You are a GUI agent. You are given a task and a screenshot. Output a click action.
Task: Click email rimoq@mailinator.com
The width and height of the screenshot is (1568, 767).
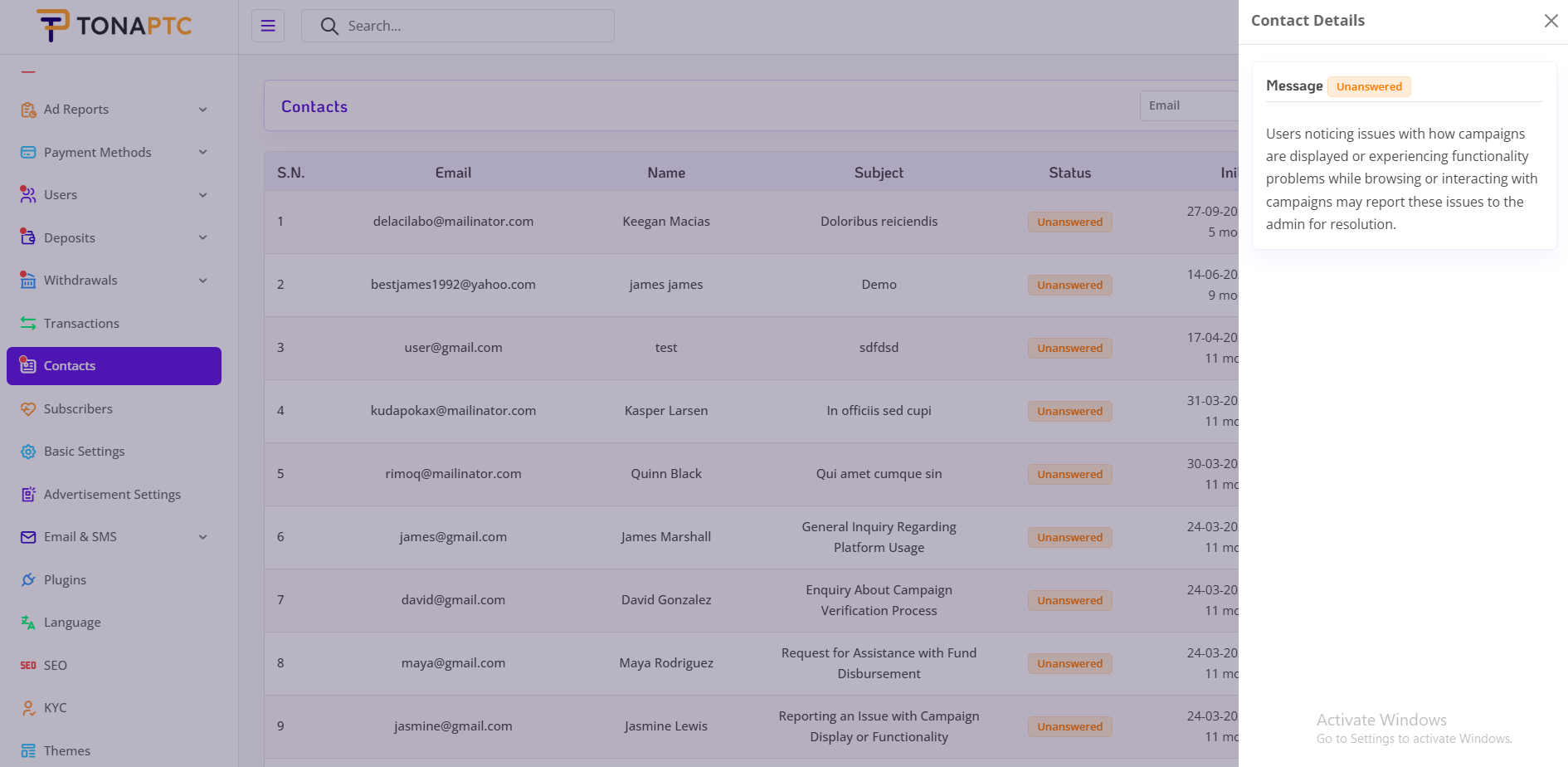pos(453,474)
